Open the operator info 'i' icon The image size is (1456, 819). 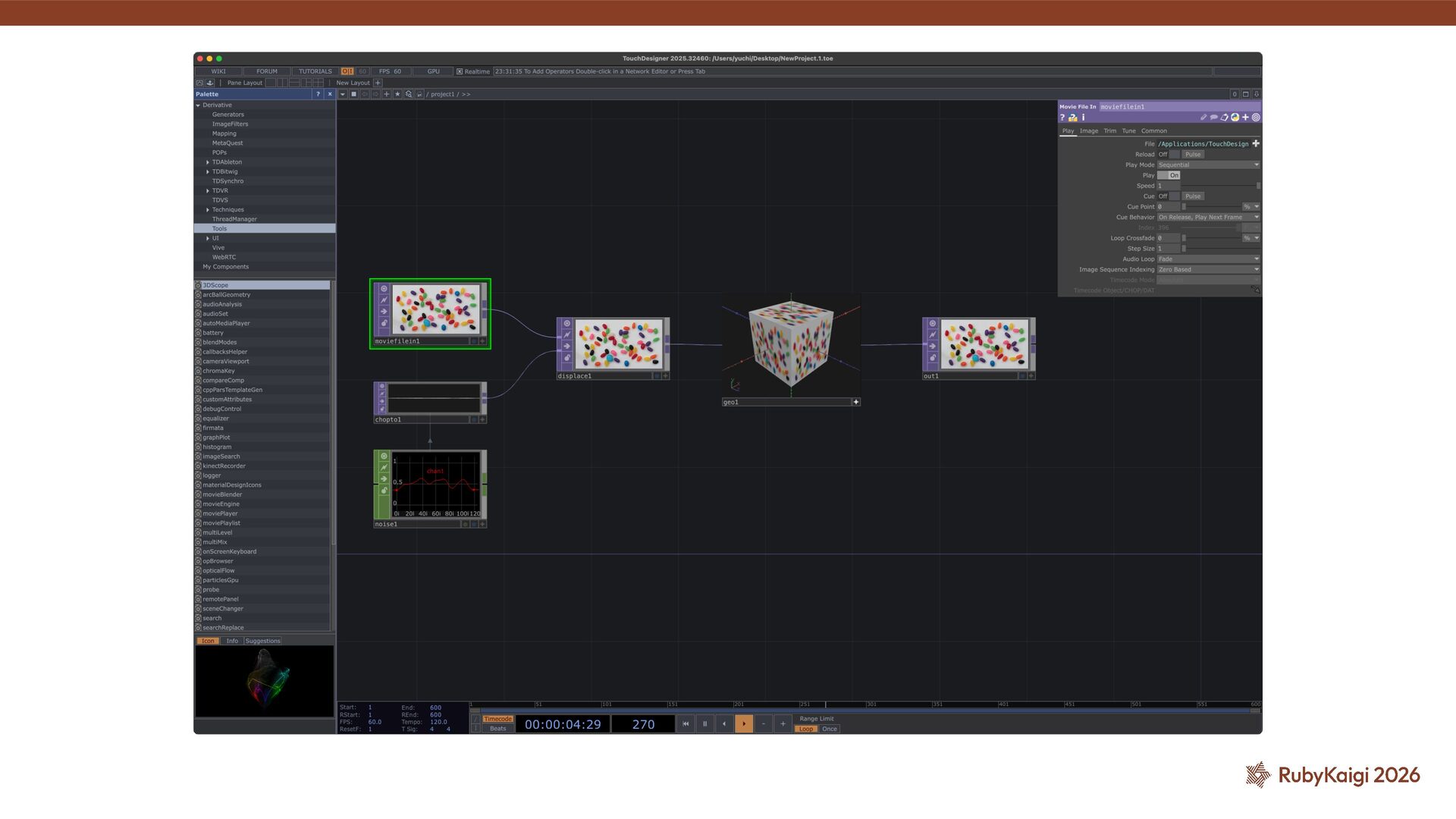(1083, 118)
